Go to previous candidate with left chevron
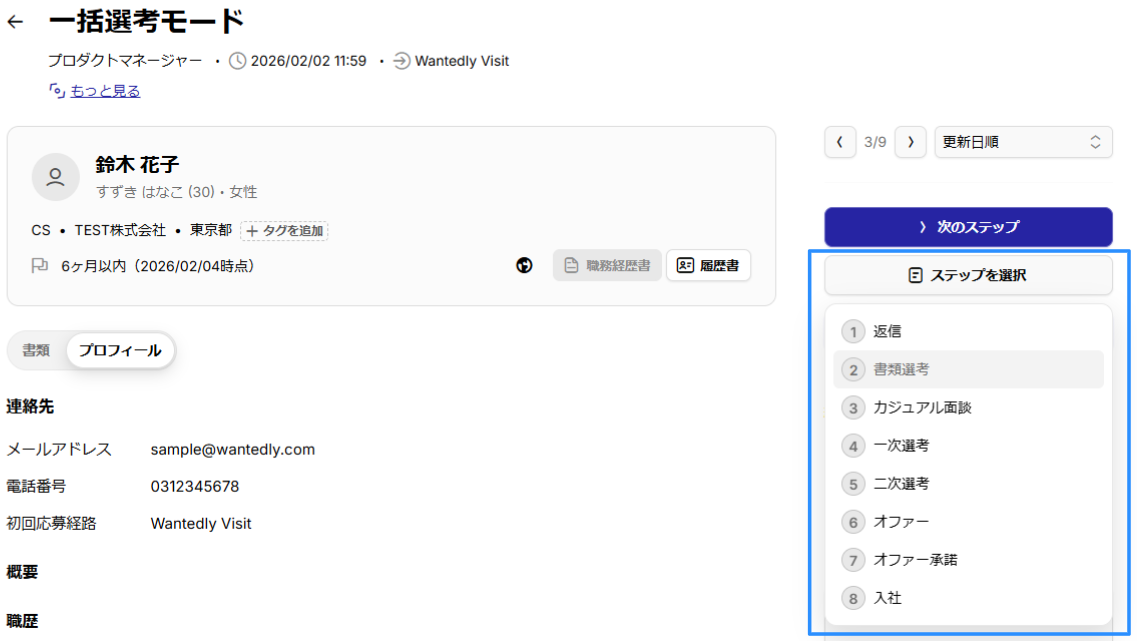The width and height of the screenshot is (1137, 641). (840, 142)
